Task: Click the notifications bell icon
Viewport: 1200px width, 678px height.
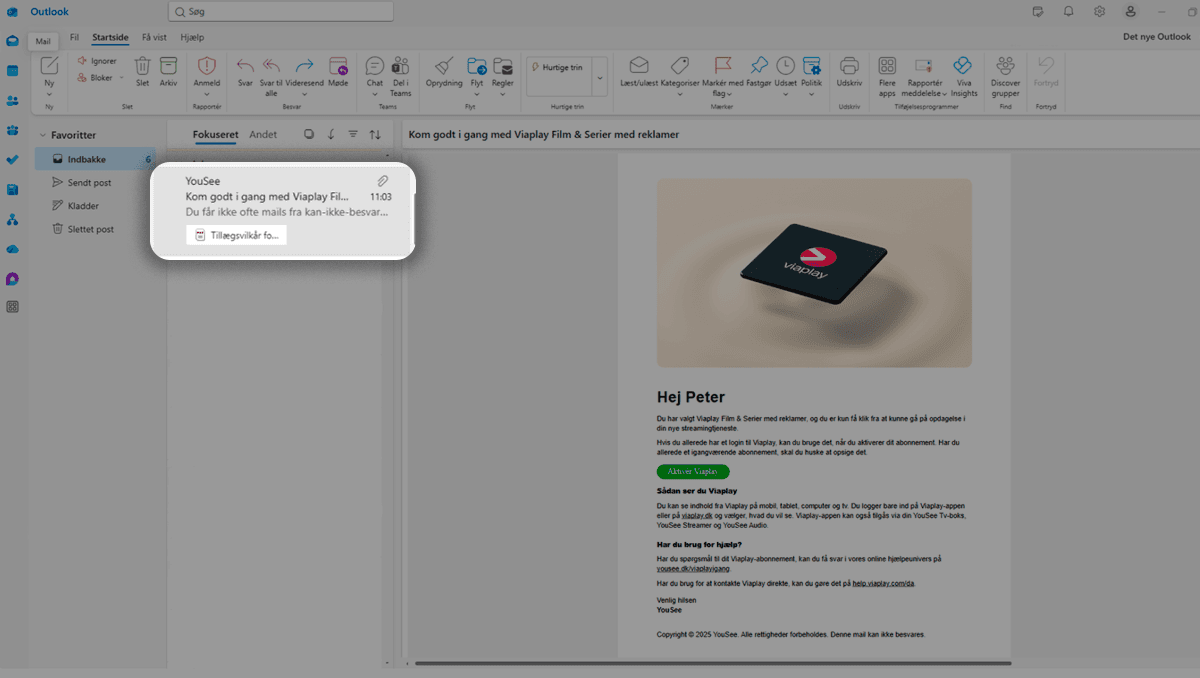Action: tap(1068, 11)
